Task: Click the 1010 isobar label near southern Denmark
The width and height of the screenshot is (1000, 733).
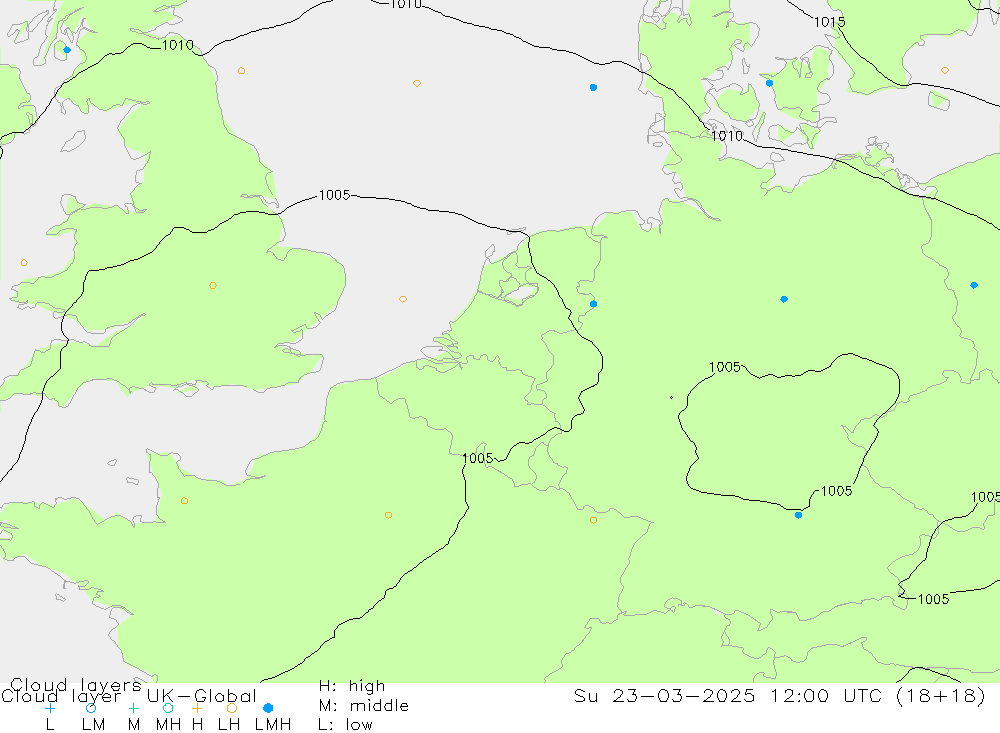Action: [x=727, y=136]
